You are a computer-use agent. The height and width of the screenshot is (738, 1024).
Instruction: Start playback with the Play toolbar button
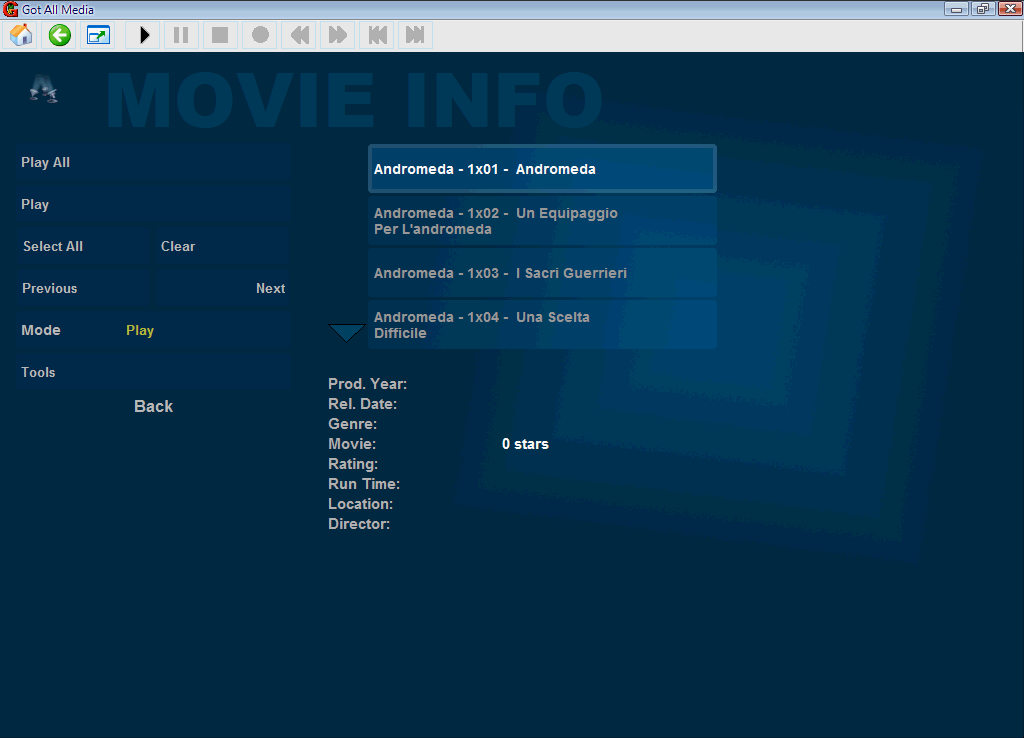click(144, 35)
